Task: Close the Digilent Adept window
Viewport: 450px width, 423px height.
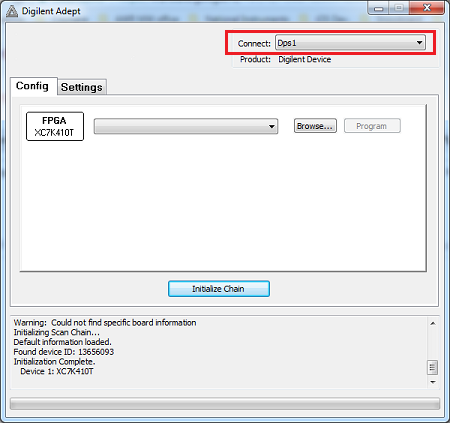Action: coord(427,8)
